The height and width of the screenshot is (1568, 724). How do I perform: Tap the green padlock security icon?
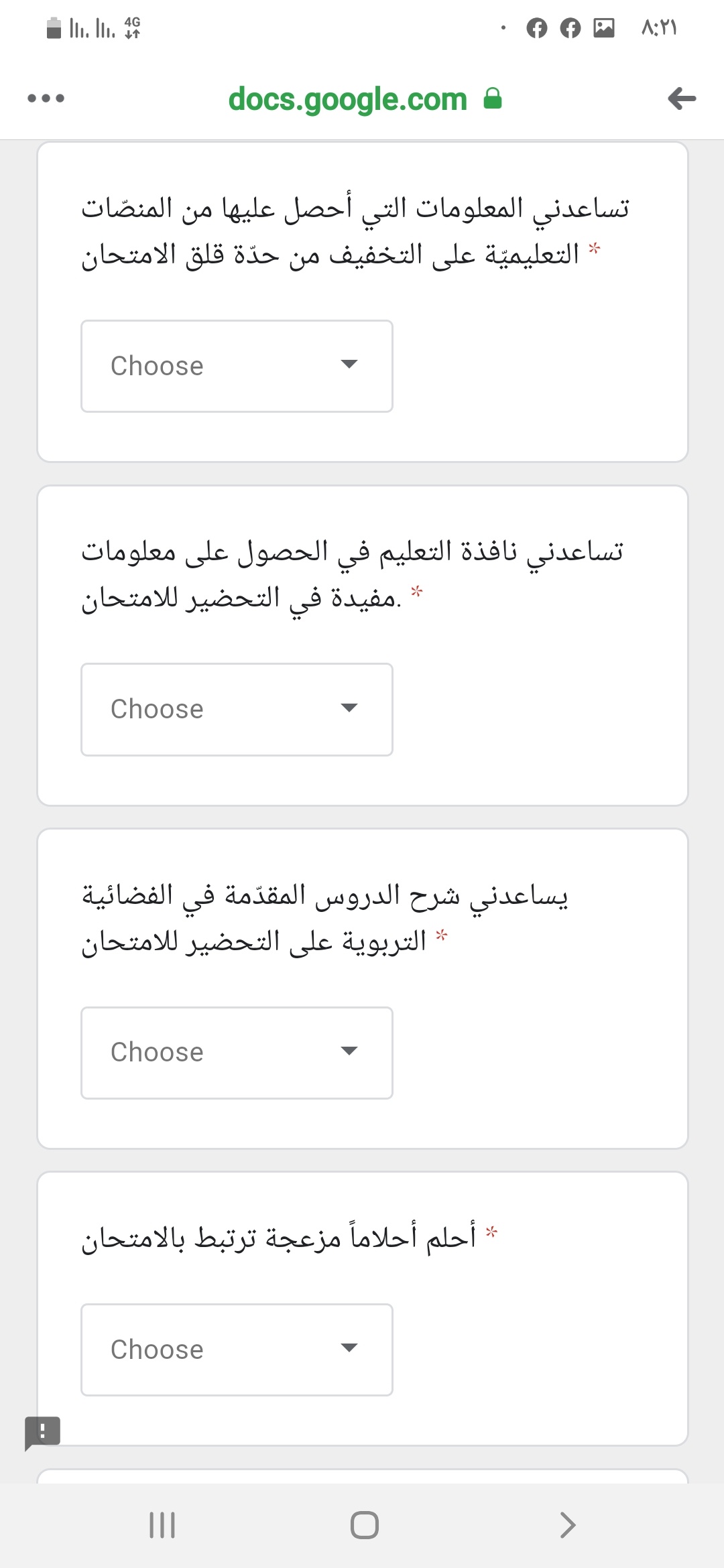[x=493, y=99]
